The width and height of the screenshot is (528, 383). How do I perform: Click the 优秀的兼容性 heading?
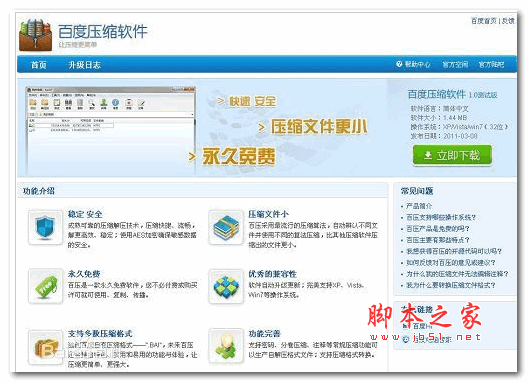pyautogui.click(x=272, y=274)
